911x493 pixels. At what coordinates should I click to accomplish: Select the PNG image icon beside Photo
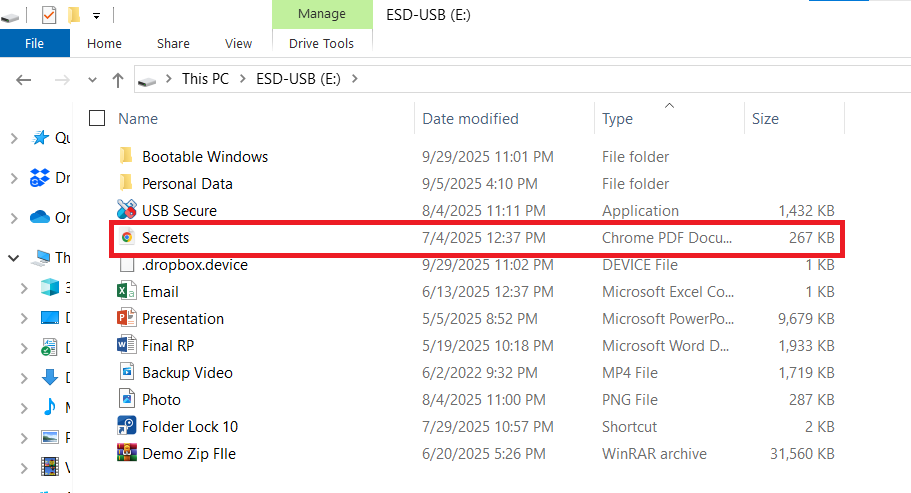127,399
